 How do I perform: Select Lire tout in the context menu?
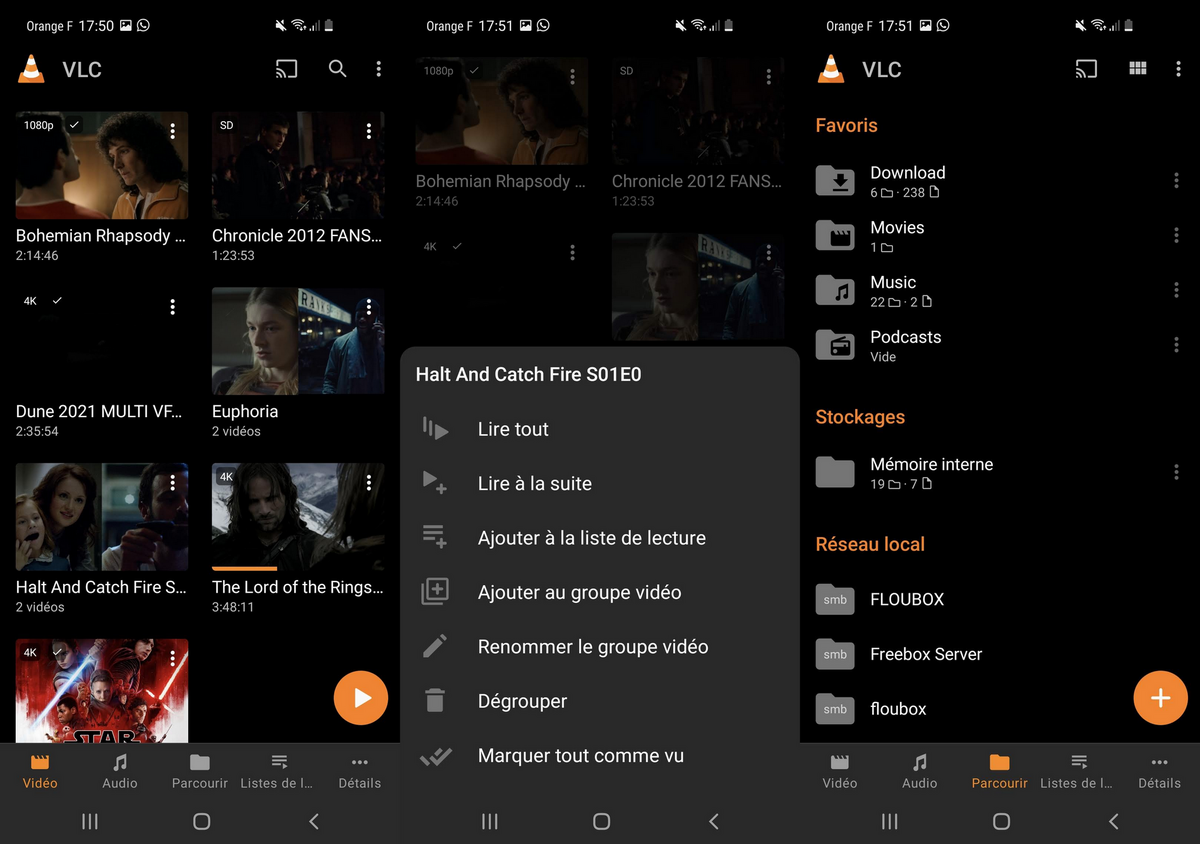pos(600,429)
